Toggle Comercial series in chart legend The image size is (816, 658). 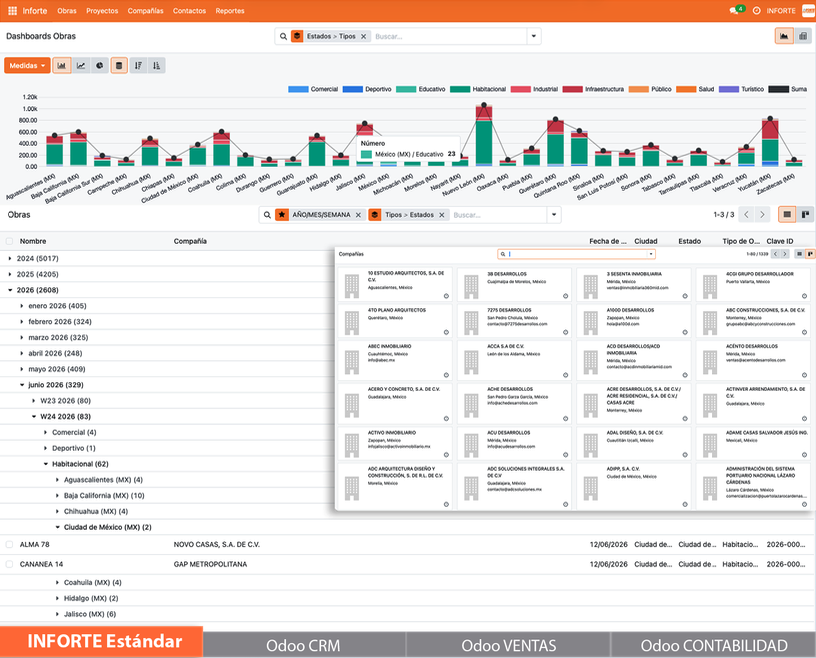pos(313,89)
